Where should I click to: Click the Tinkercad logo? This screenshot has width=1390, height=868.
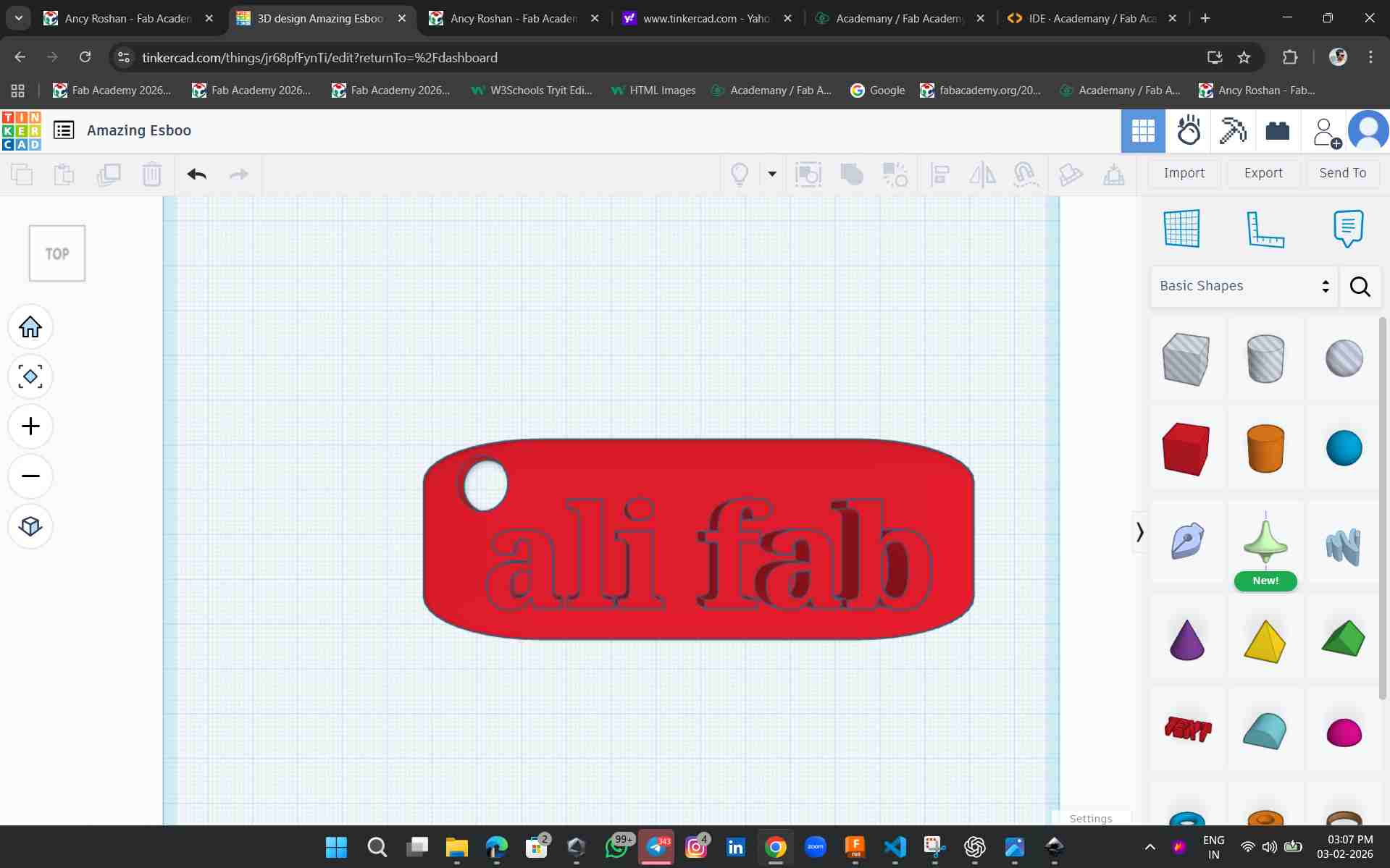coord(22,130)
